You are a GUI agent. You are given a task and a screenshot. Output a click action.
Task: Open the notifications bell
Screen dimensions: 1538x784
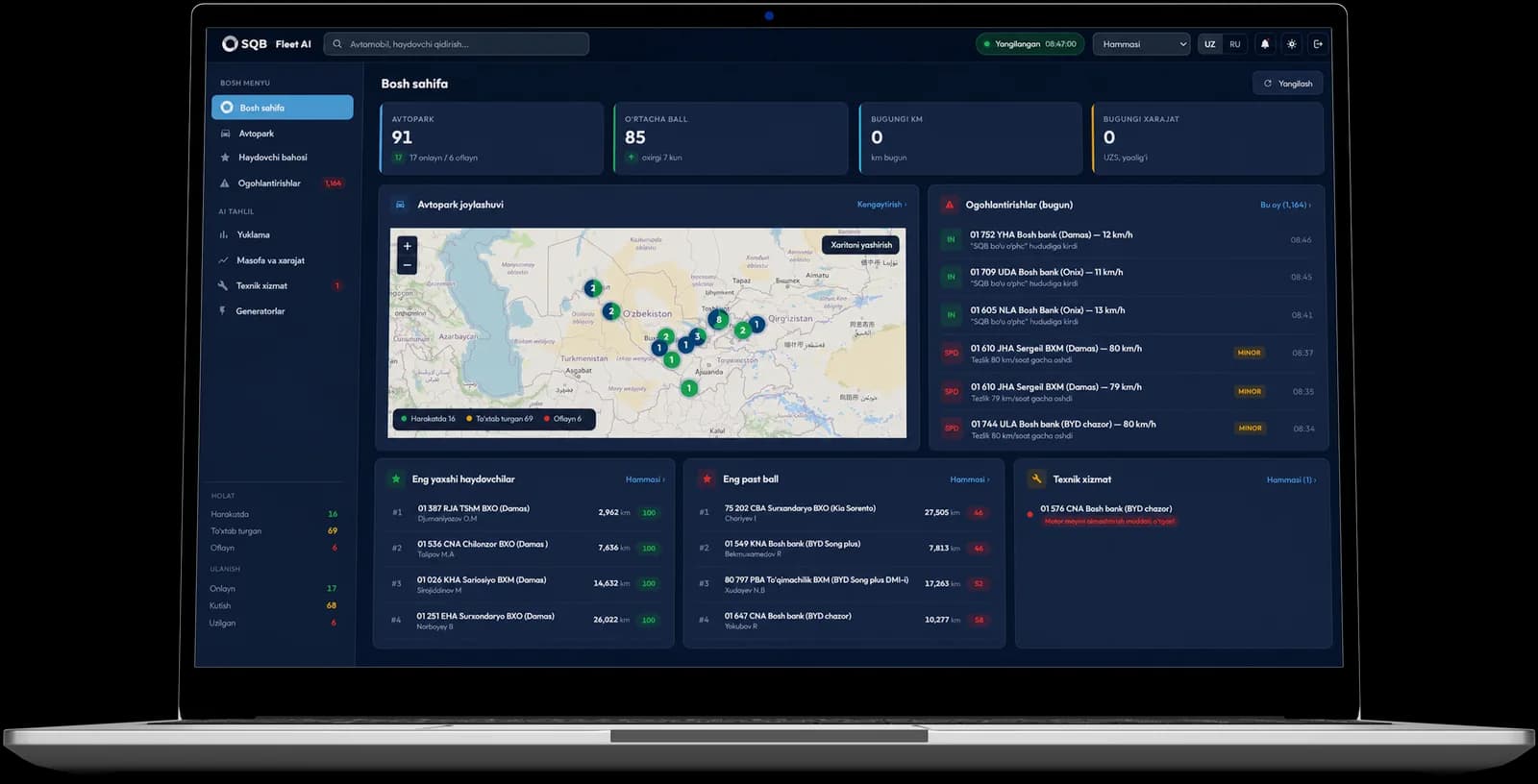[x=1265, y=44]
